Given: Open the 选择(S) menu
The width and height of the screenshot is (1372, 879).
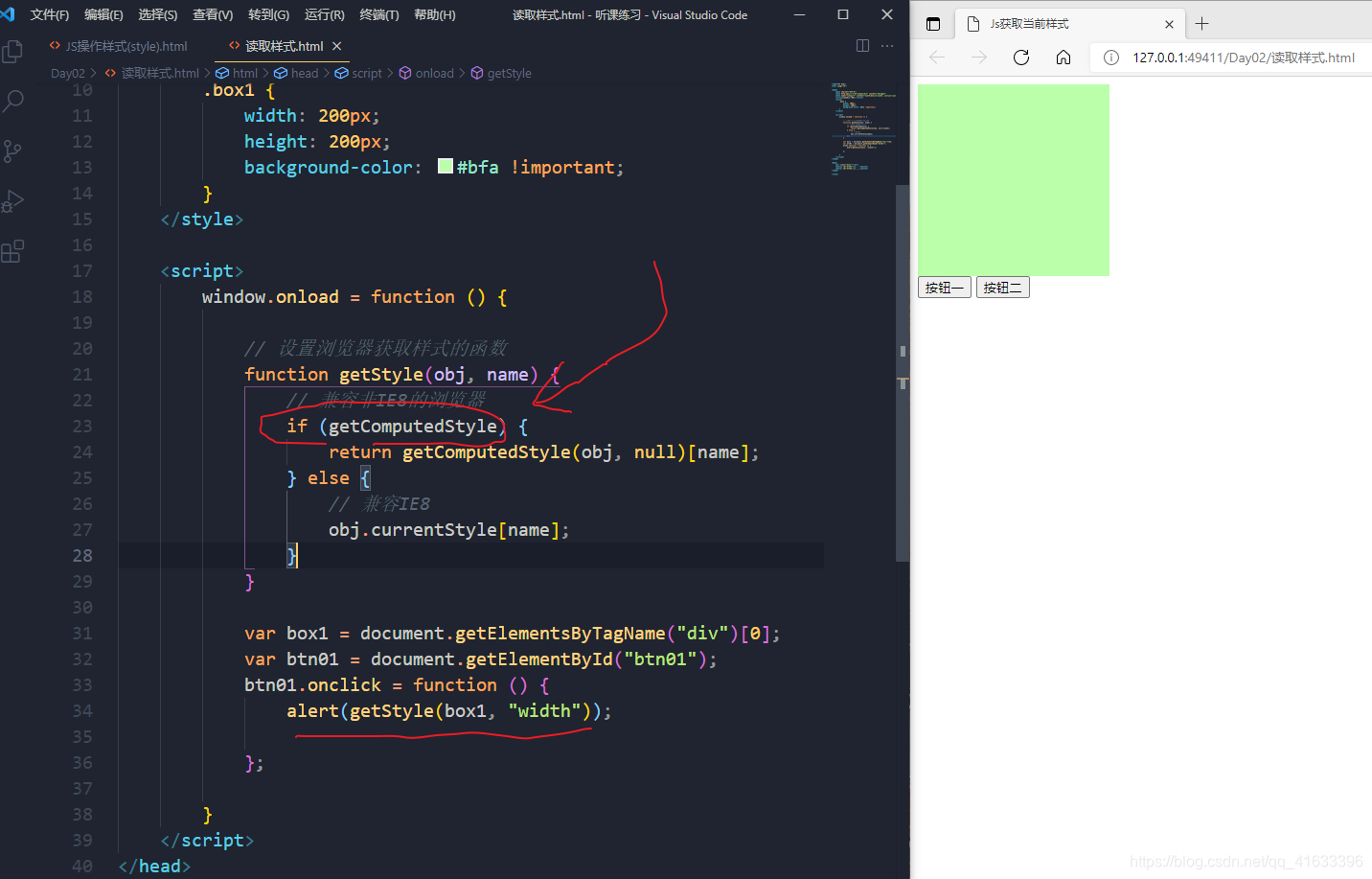Looking at the screenshot, I should [x=158, y=14].
